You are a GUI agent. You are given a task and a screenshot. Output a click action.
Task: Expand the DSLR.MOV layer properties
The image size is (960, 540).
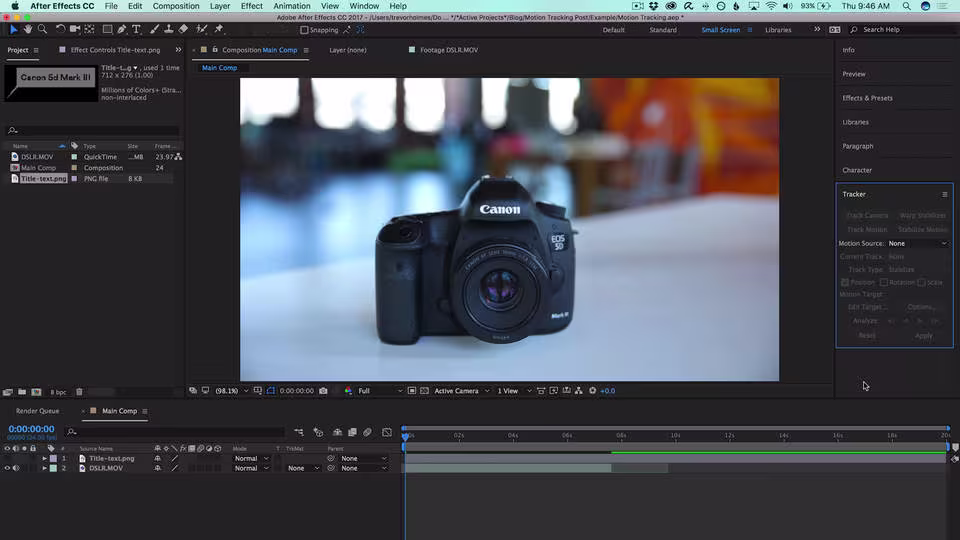44,468
